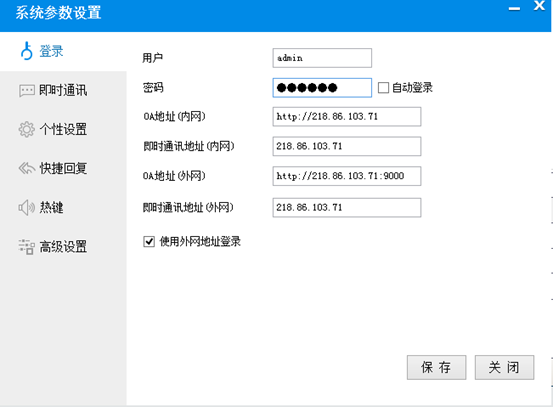
Task: Click the quick reply arrows icon
Action: [27, 168]
